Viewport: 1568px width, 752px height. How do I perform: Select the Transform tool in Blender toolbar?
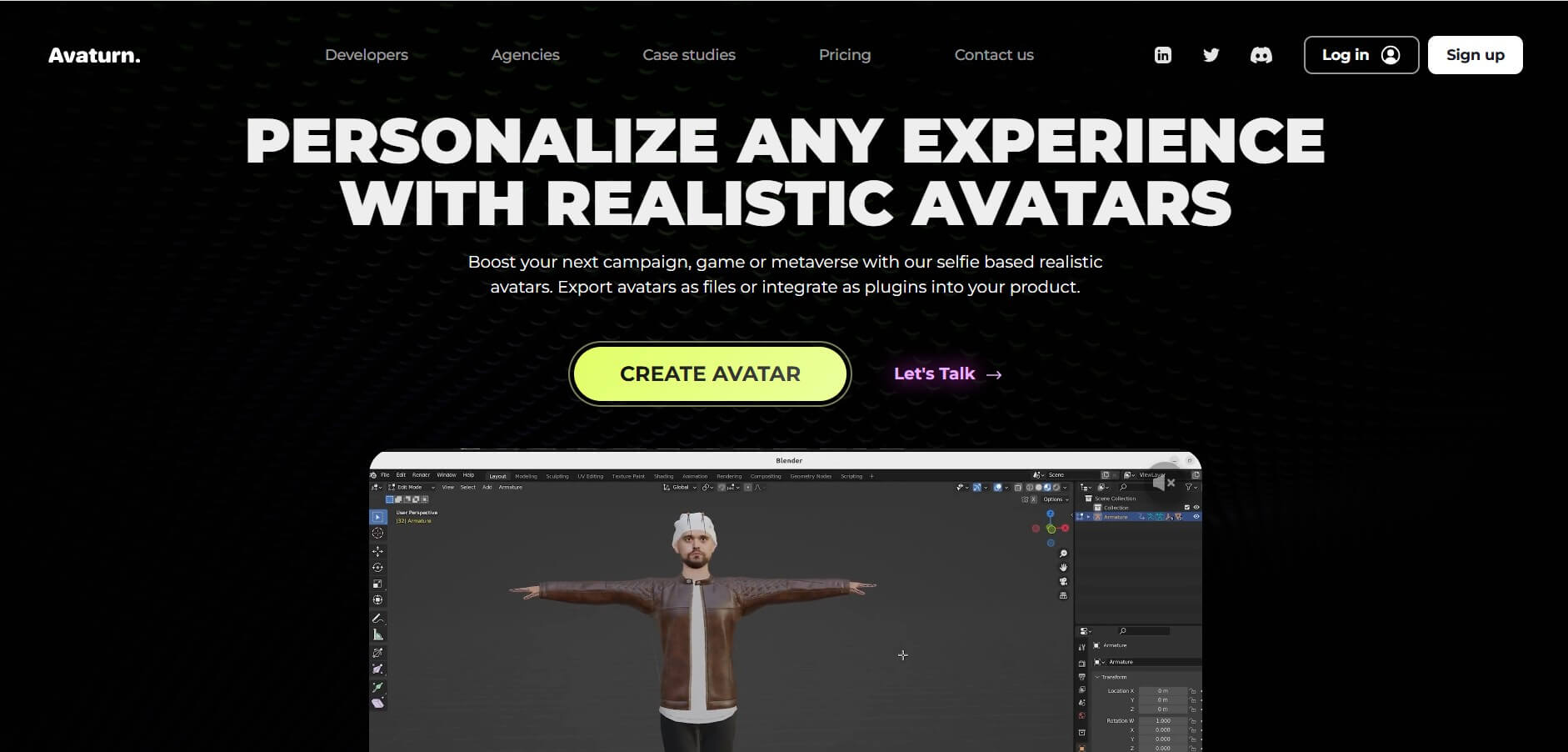tap(377, 600)
